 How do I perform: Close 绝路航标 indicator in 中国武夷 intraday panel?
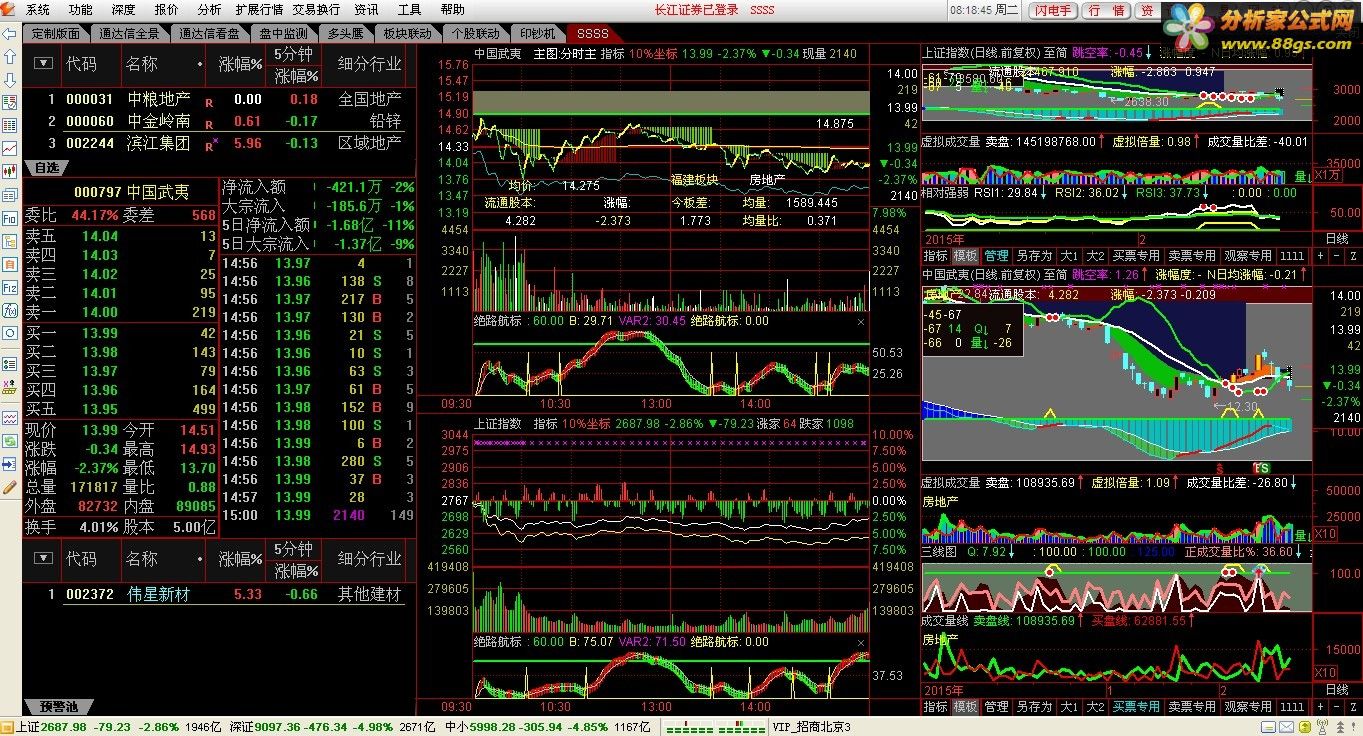861,322
